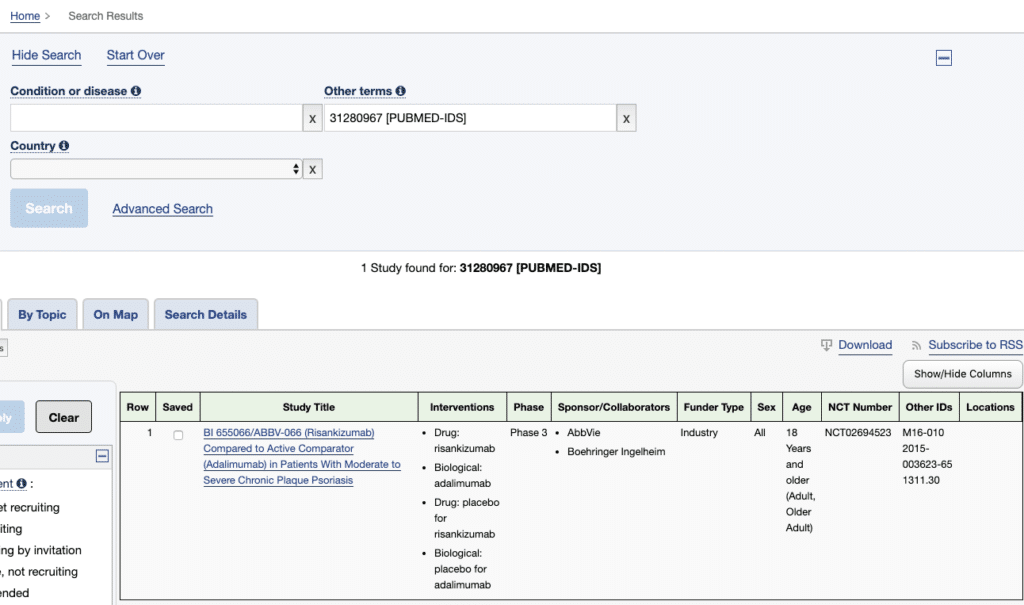Click the Sex column header
The width and height of the screenshot is (1024, 605).
coord(767,407)
